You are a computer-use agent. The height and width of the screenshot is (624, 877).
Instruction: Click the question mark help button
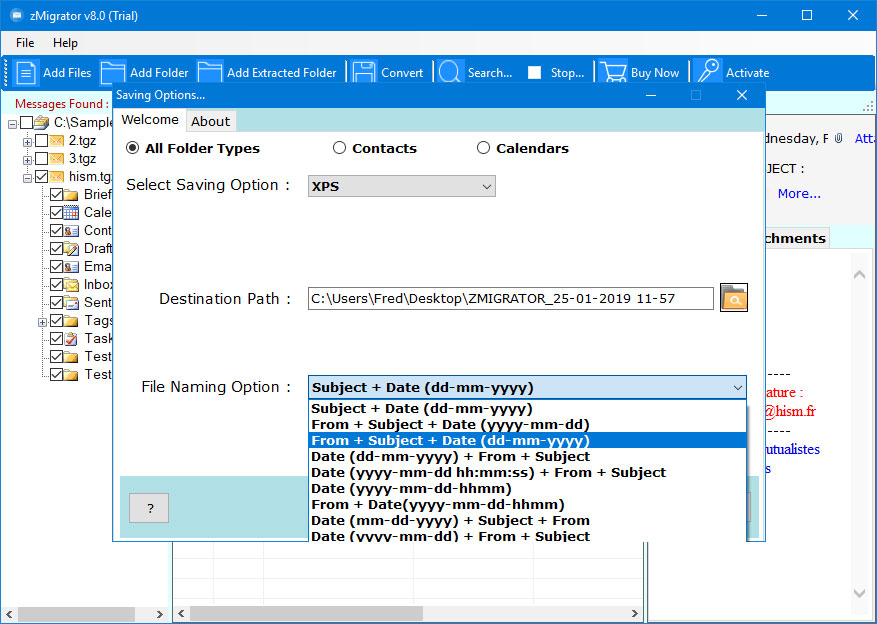(x=149, y=508)
